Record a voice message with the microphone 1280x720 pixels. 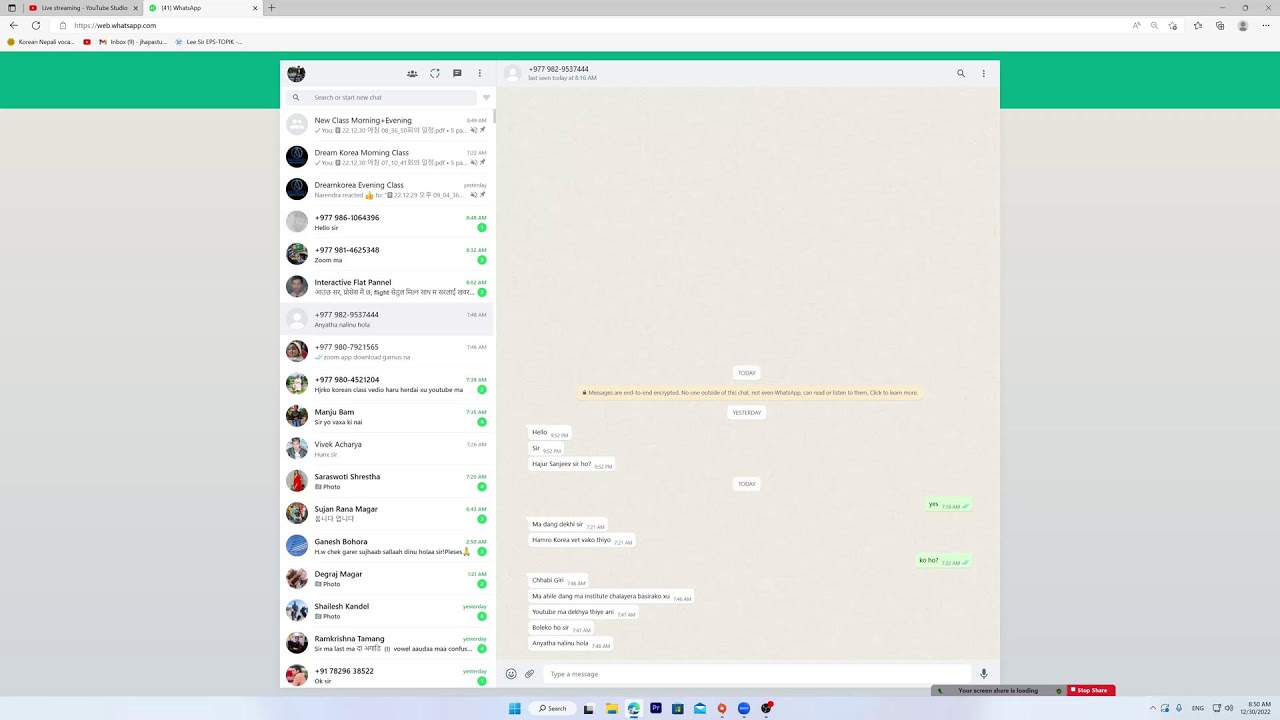point(984,674)
